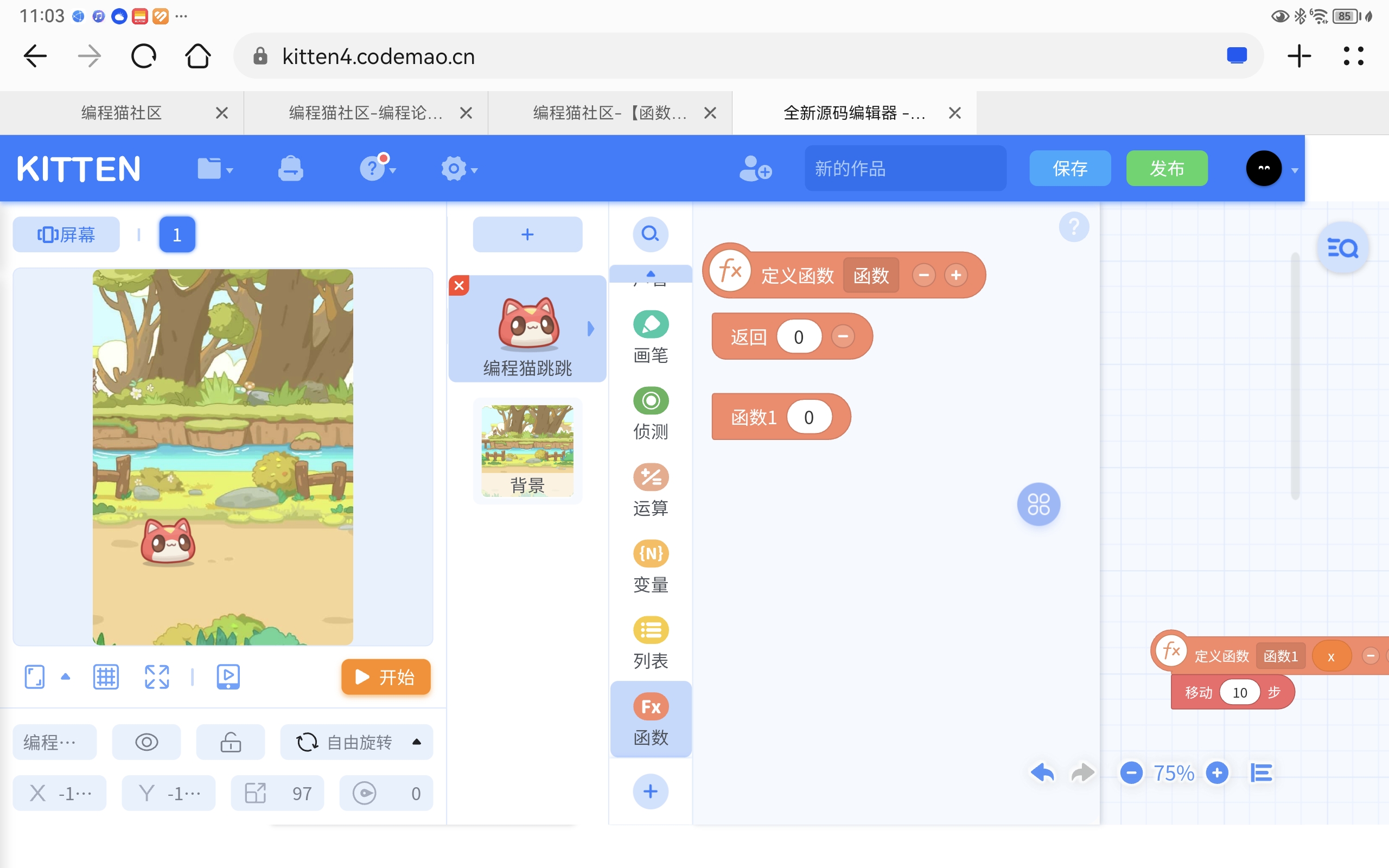
Task: Expand the 编程猫跳跳 sprite side arrow
Action: [x=591, y=328]
